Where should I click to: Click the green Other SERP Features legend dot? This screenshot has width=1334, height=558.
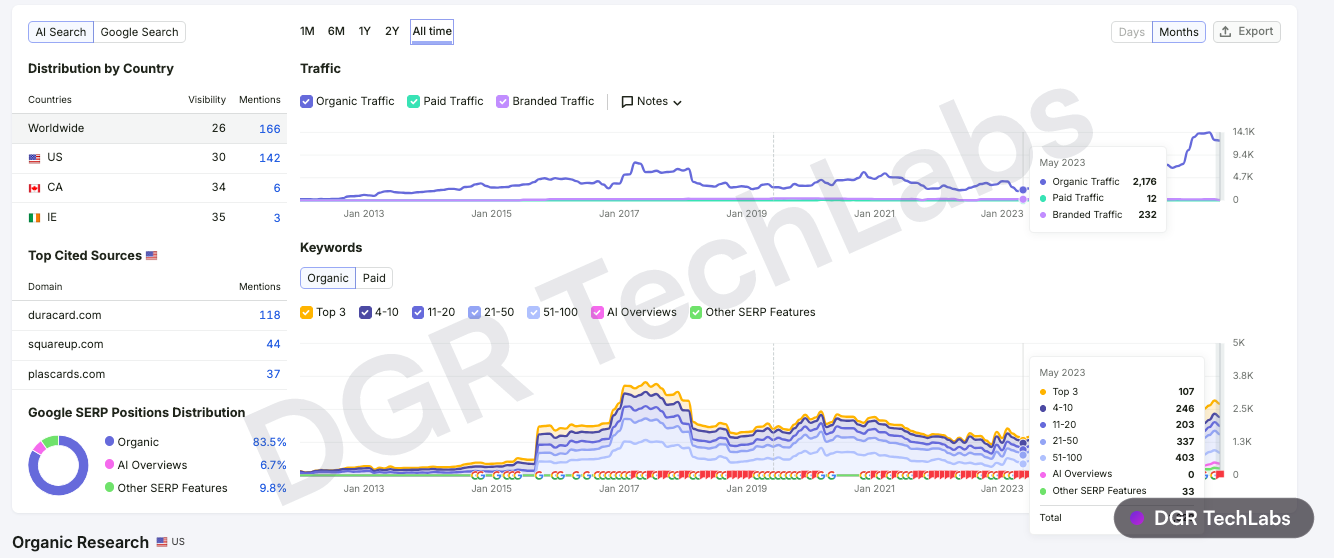pyautogui.click(x=109, y=487)
